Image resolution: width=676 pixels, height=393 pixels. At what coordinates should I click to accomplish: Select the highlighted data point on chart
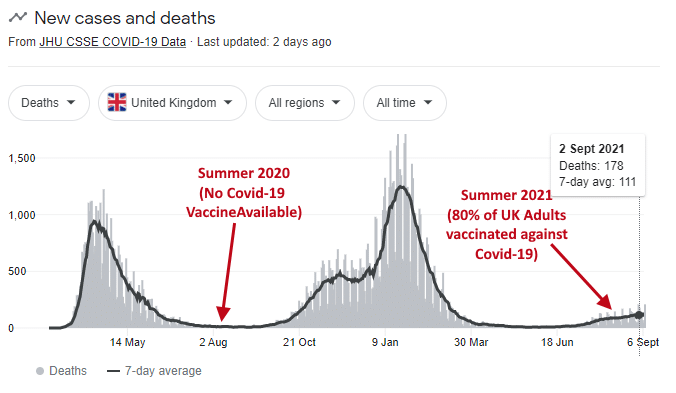point(639,315)
